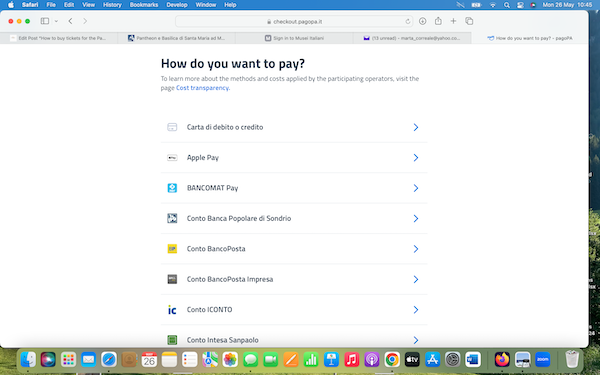This screenshot has width=600, height=375.
Task: Launch Google Chrome from the Dock
Action: point(392,359)
